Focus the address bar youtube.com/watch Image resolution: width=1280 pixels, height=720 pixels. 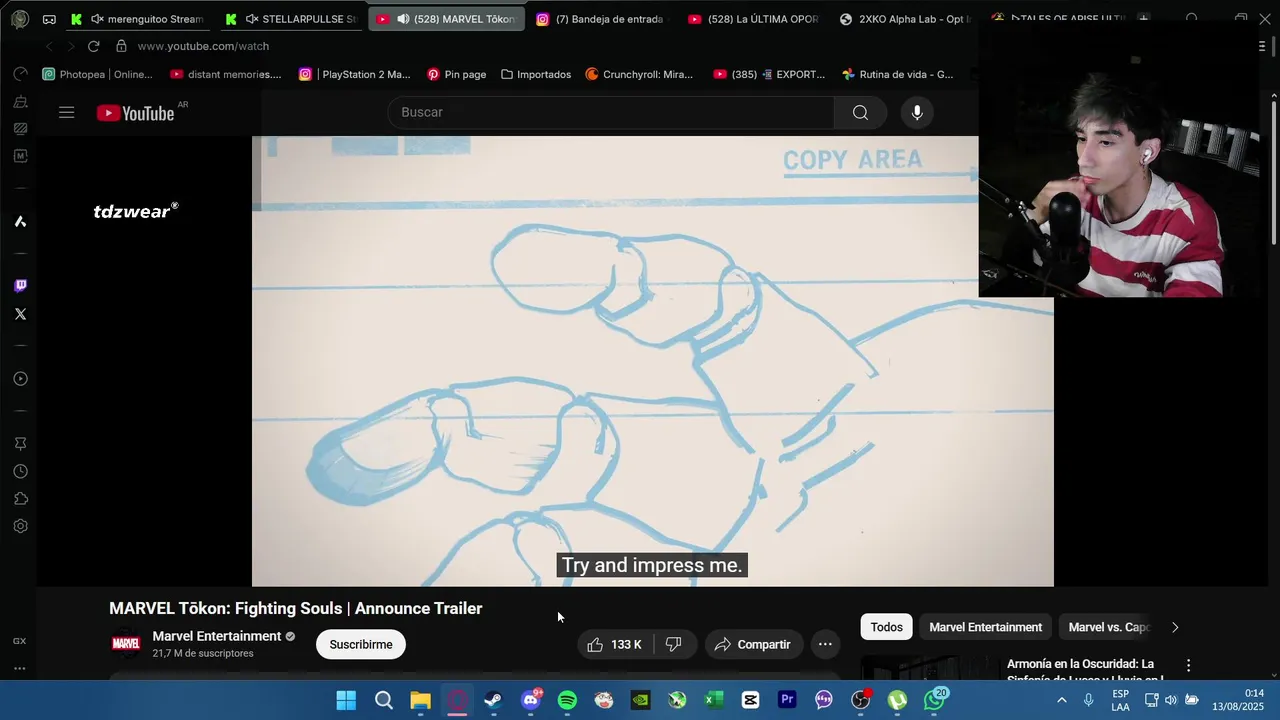[x=203, y=46]
